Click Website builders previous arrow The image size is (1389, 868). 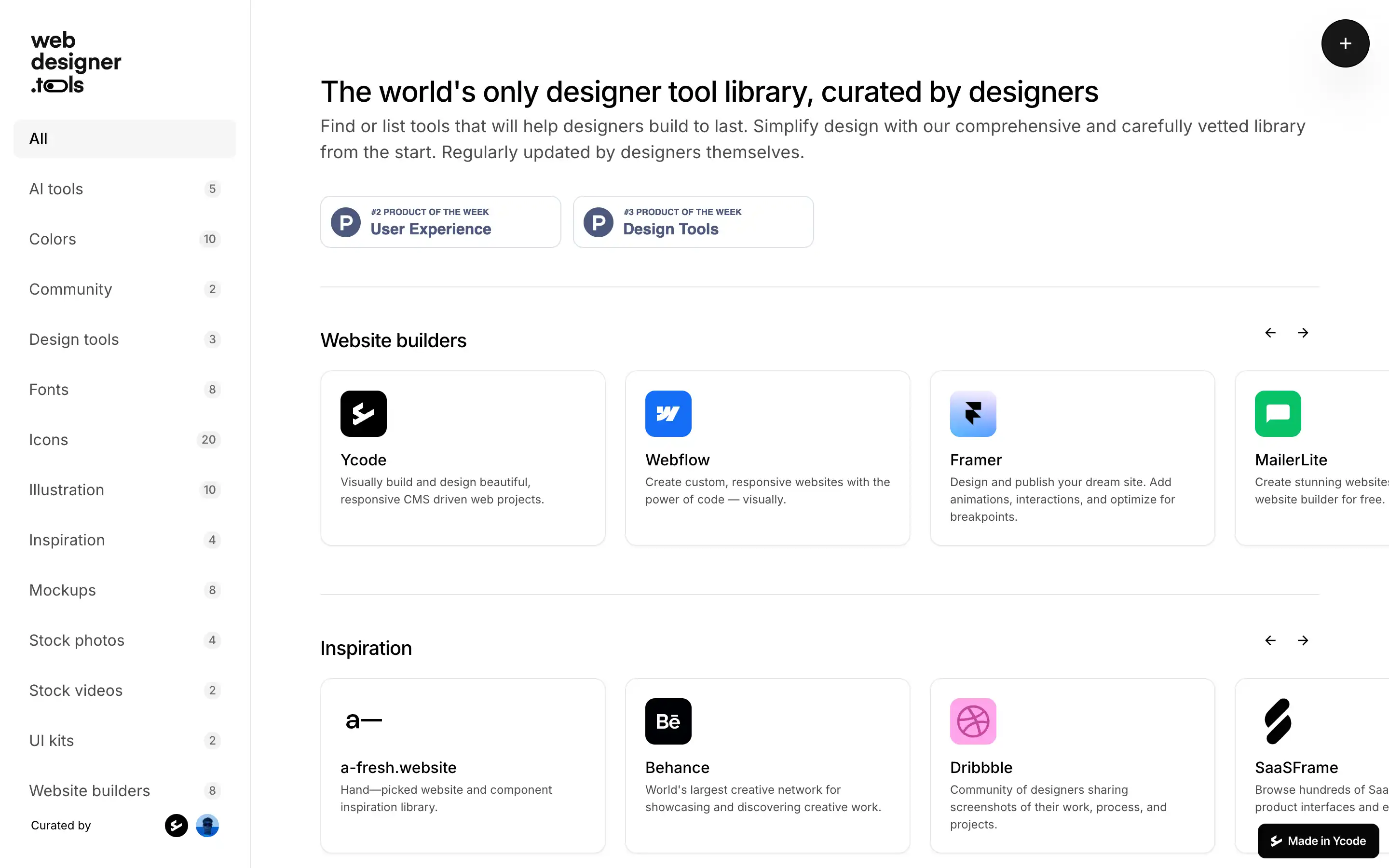click(x=1270, y=333)
